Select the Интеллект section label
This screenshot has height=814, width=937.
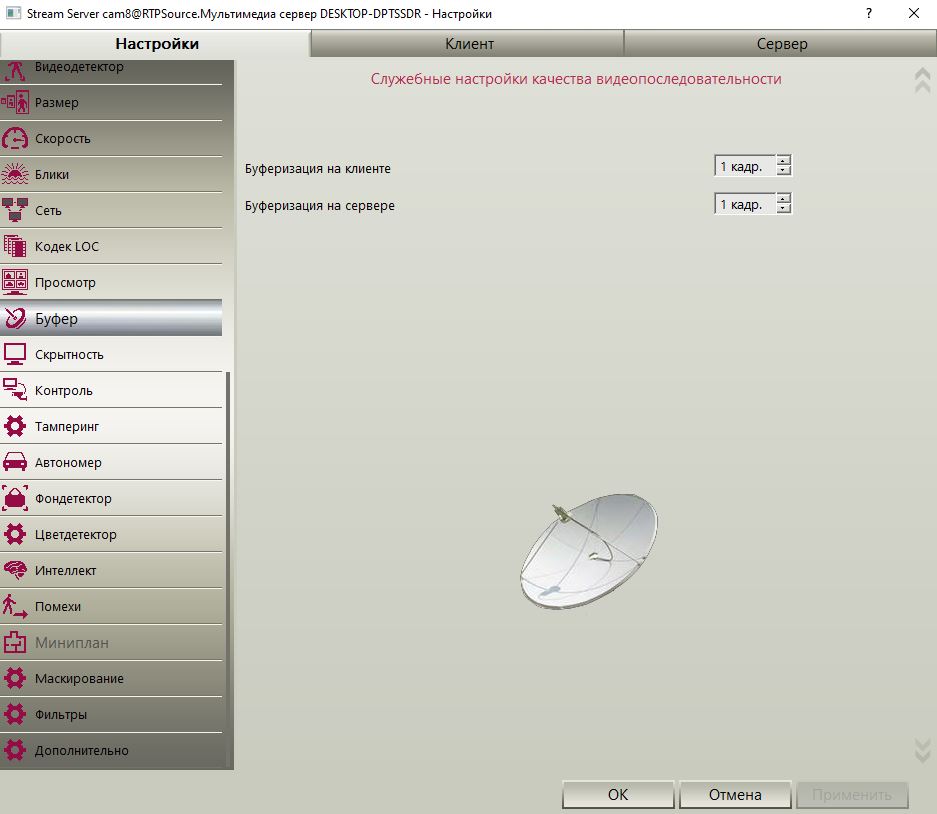pyautogui.click(x=65, y=570)
